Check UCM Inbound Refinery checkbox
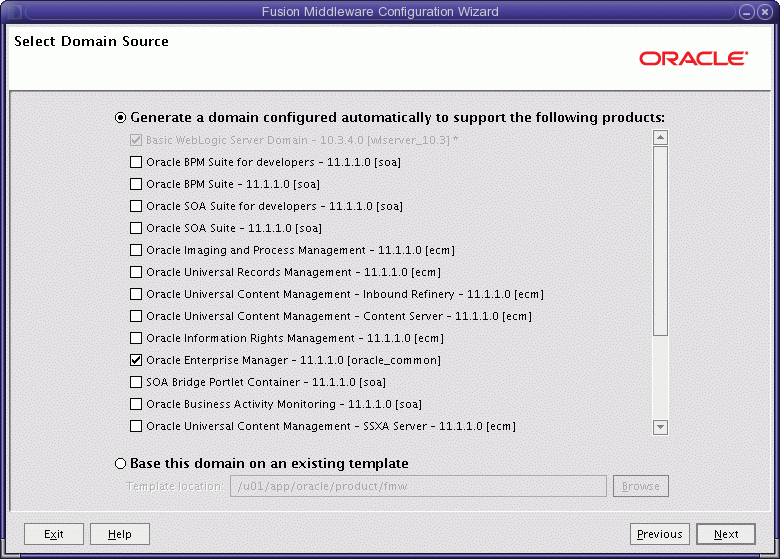780x559 pixels. 136,294
